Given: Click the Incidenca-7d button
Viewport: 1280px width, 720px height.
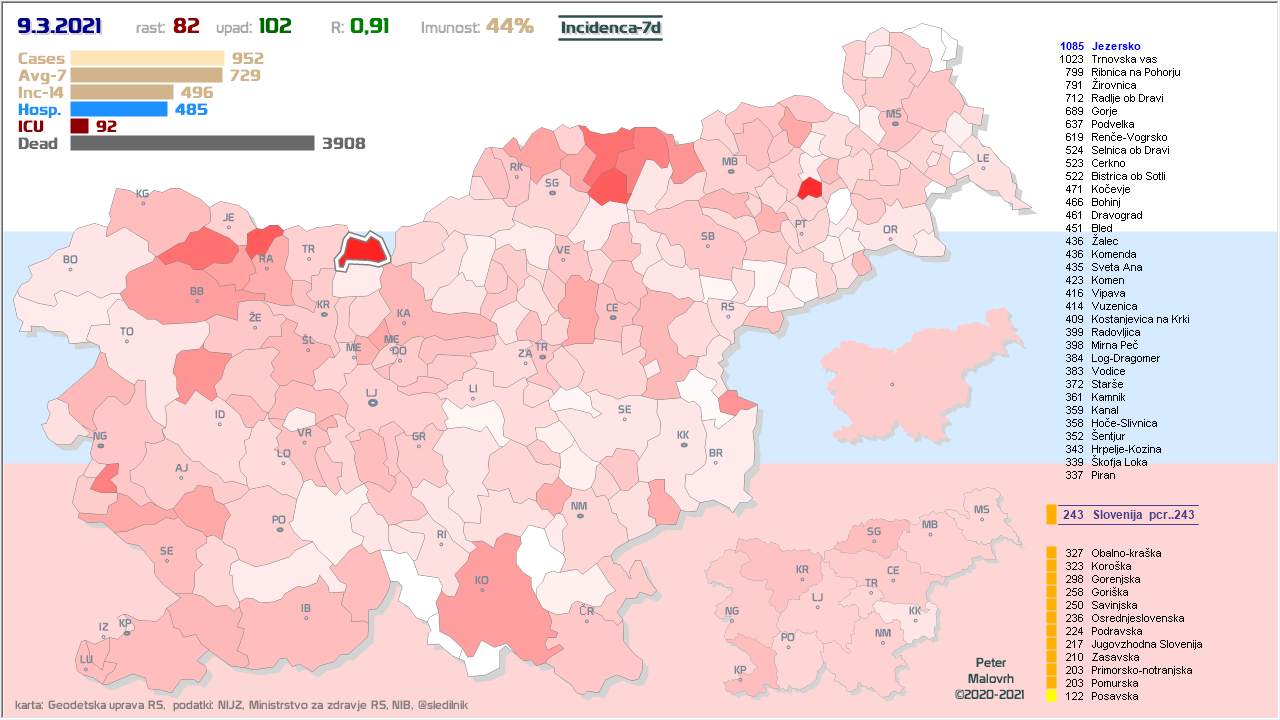Looking at the screenshot, I should (x=610, y=27).
